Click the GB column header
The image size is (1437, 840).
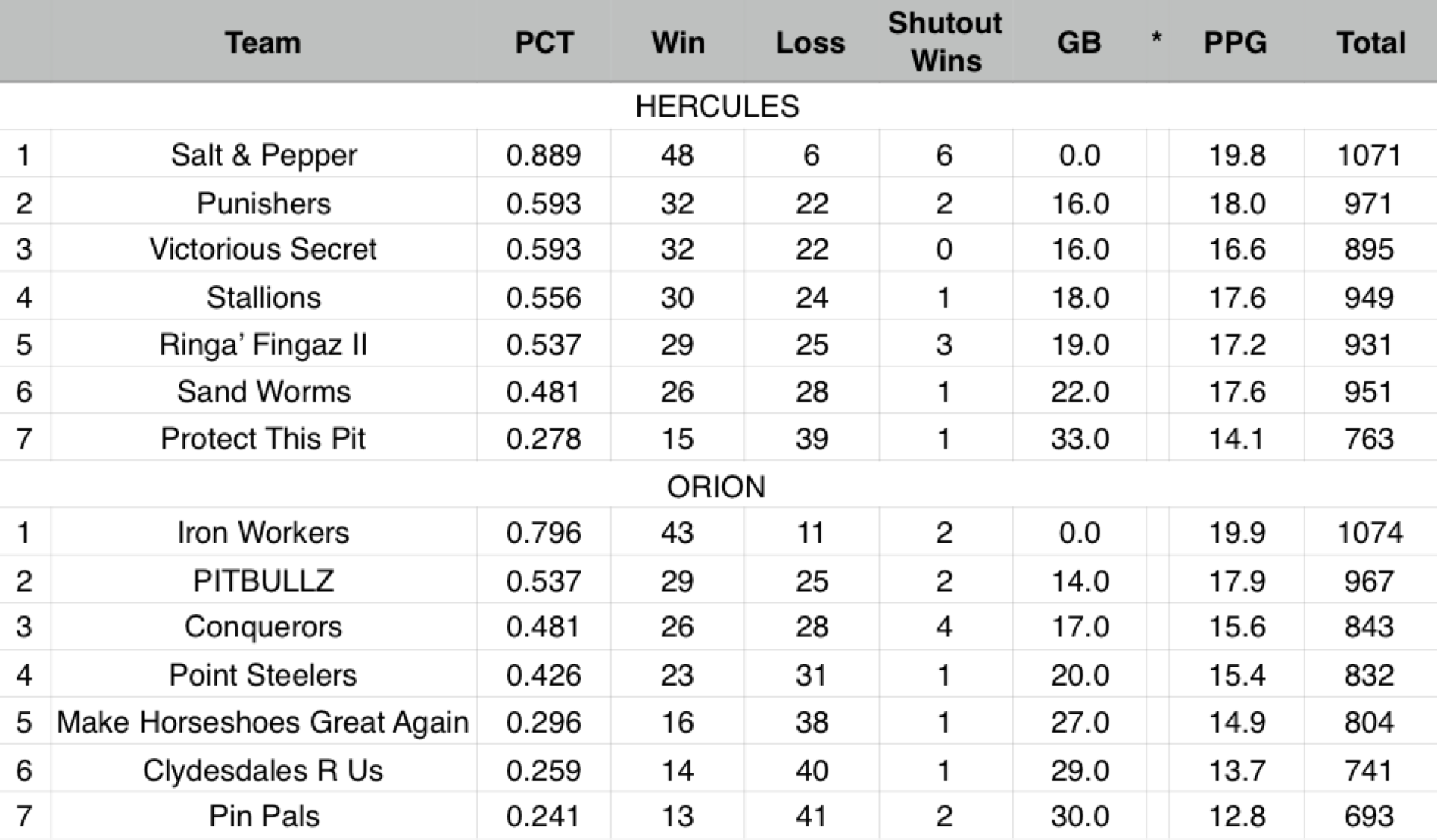pyautogui.click(x=1079, y=42)
